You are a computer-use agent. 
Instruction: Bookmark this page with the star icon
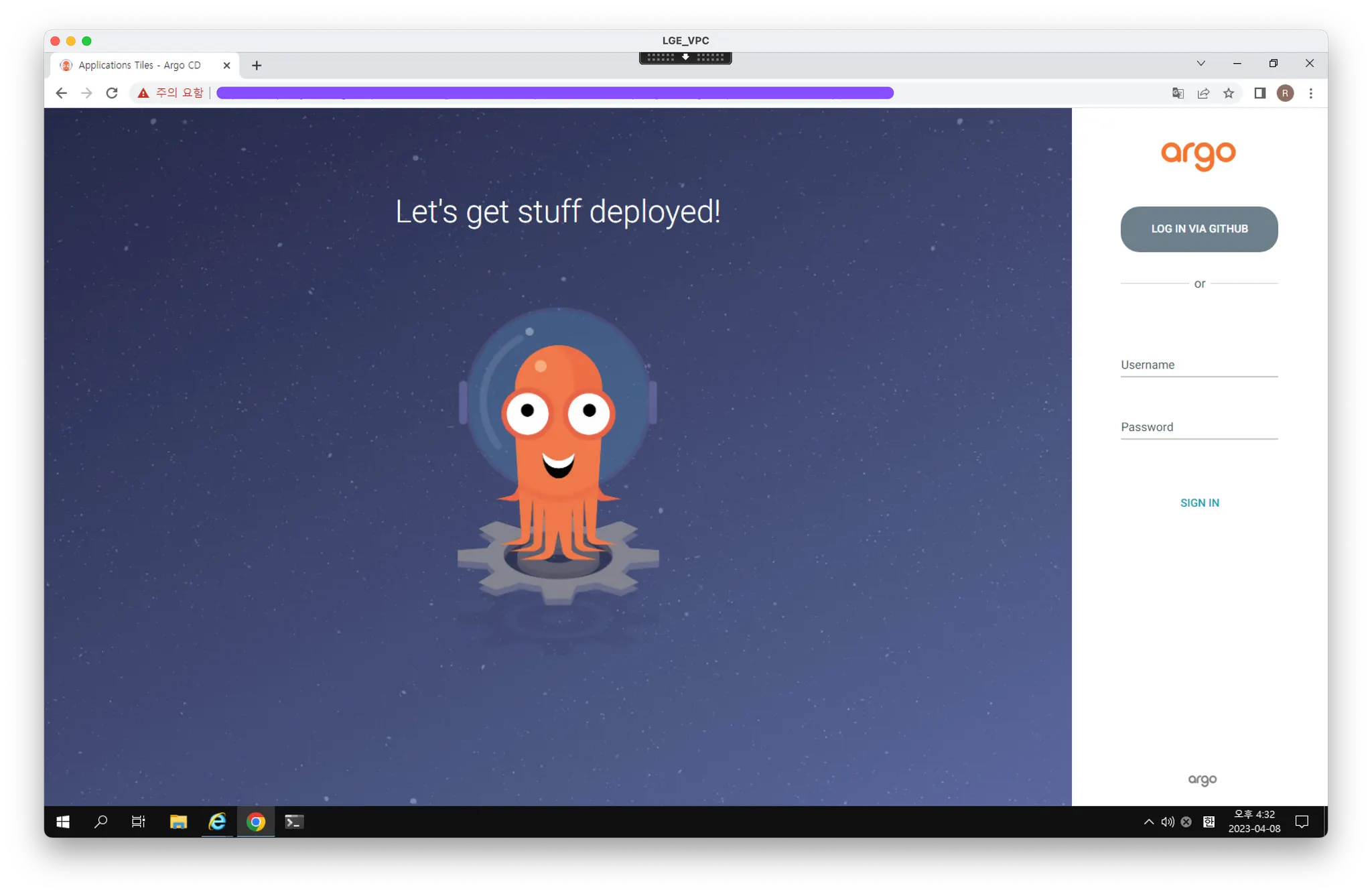[x=1228, y=93]
